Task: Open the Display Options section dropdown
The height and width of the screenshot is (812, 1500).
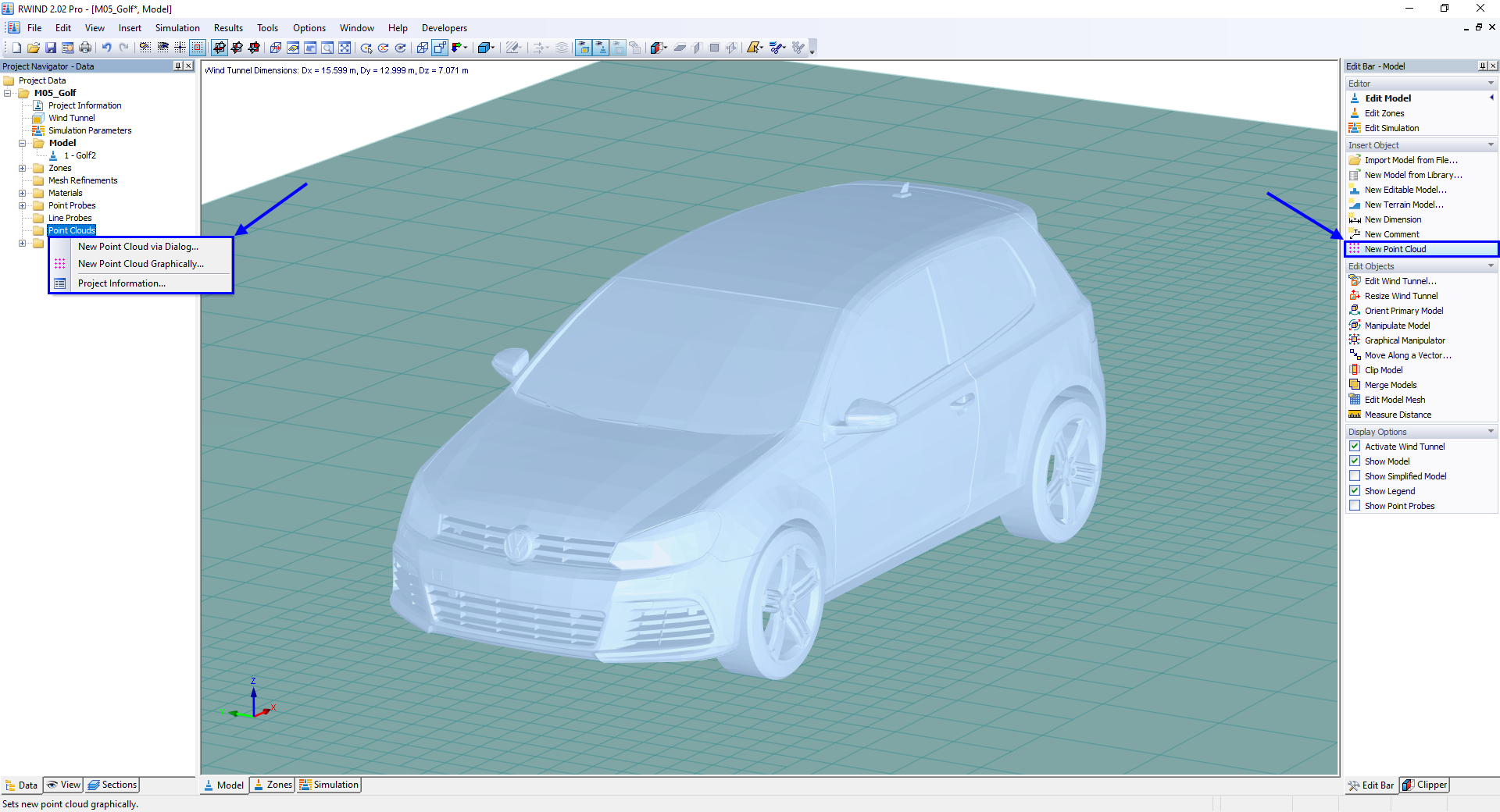Action: point(1491,431)
